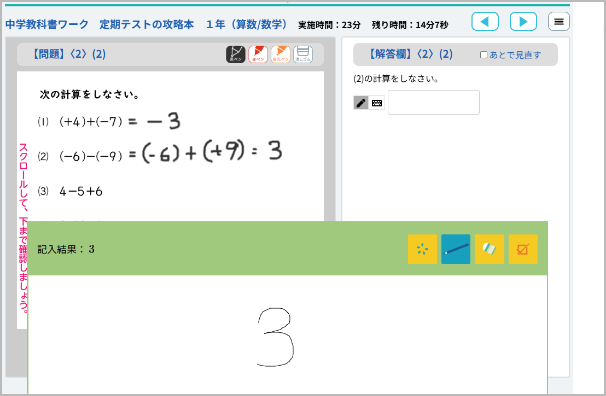Select the black pen tool
This screenshot has height=396, width=606.
click(x=235, y=54)
